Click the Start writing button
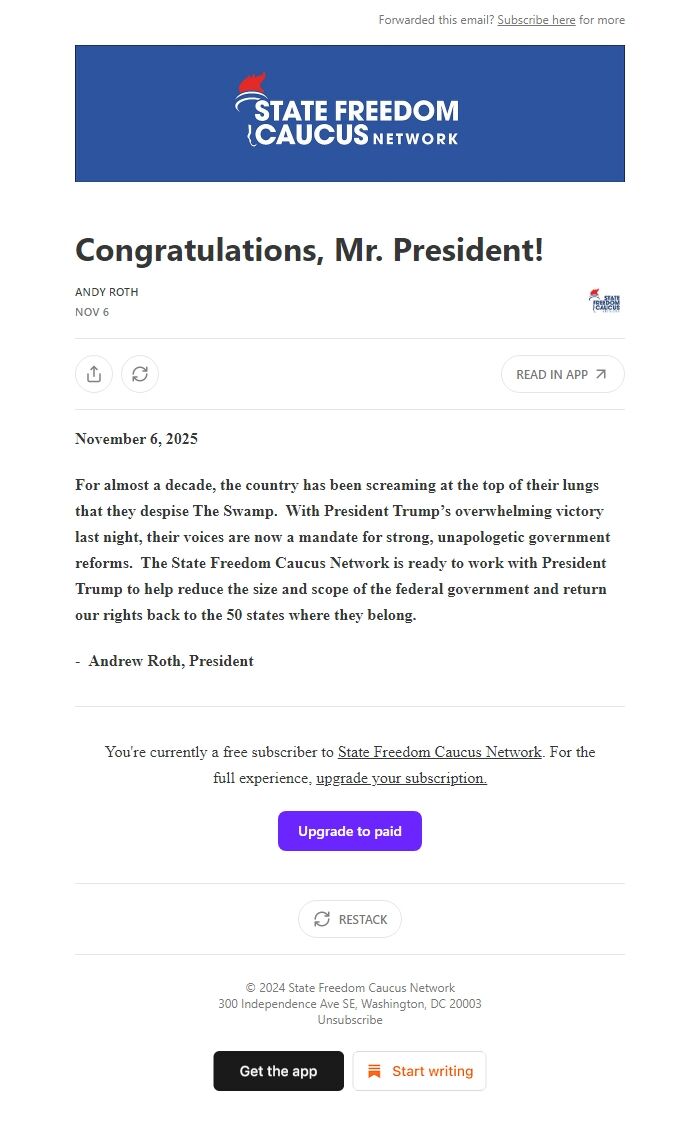The width and height of the screenshot is (700, 1124). (x=419, y=1070)
